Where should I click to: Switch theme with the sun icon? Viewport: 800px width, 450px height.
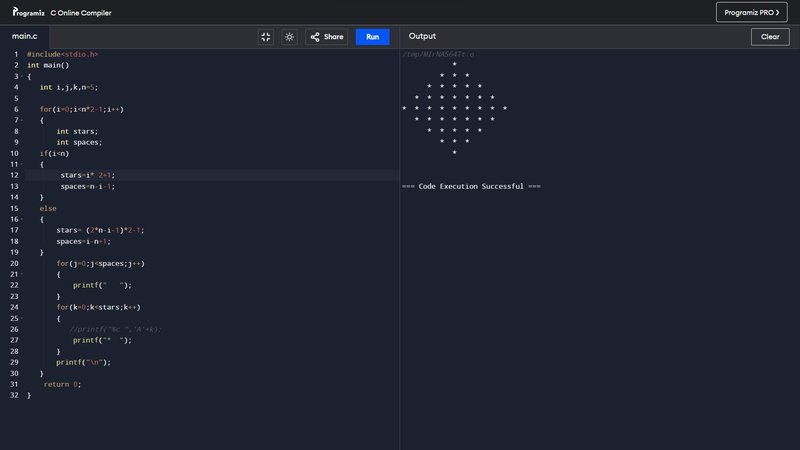(289, 37)
